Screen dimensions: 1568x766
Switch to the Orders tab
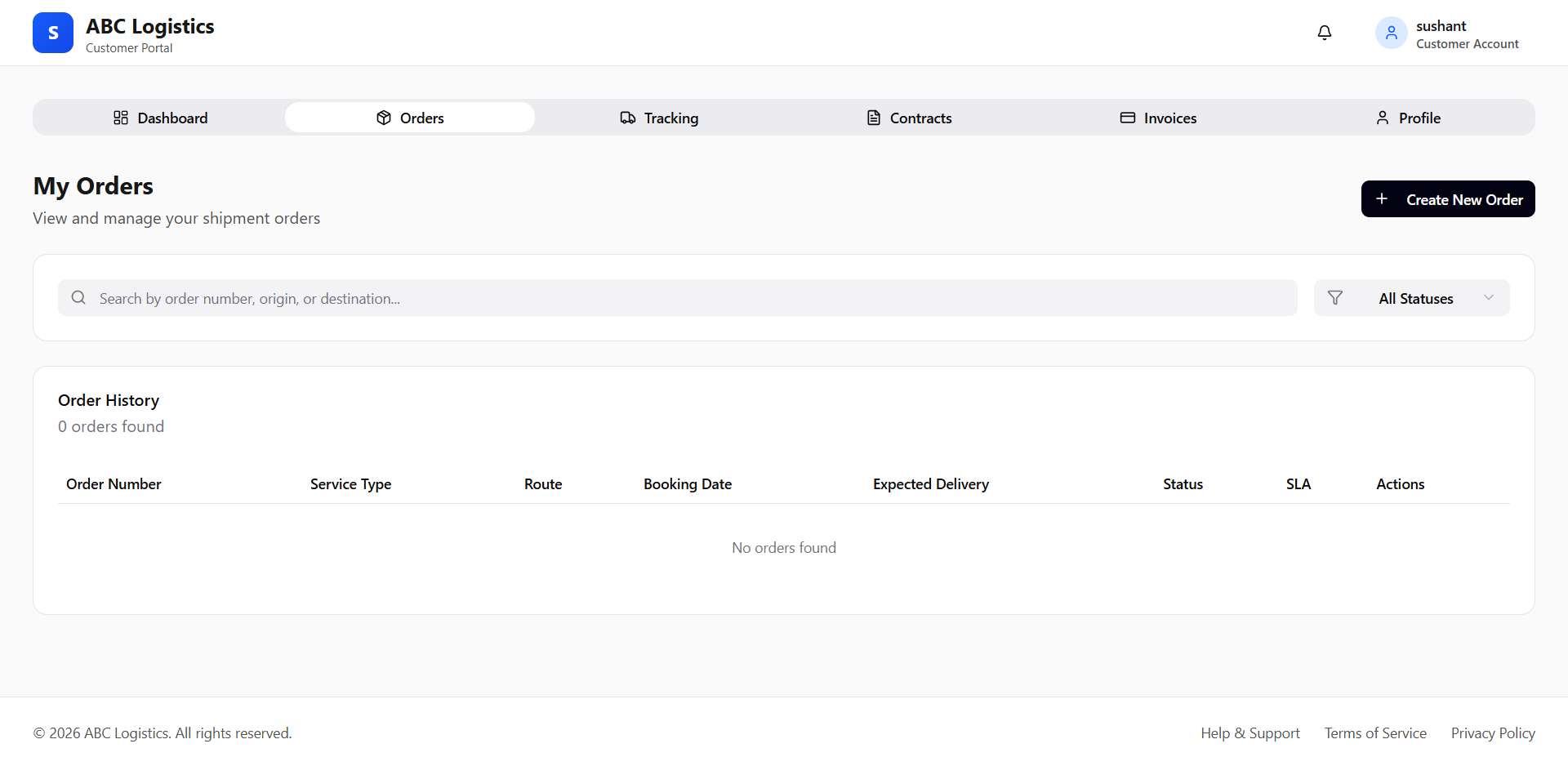click(x=410, y=118)
